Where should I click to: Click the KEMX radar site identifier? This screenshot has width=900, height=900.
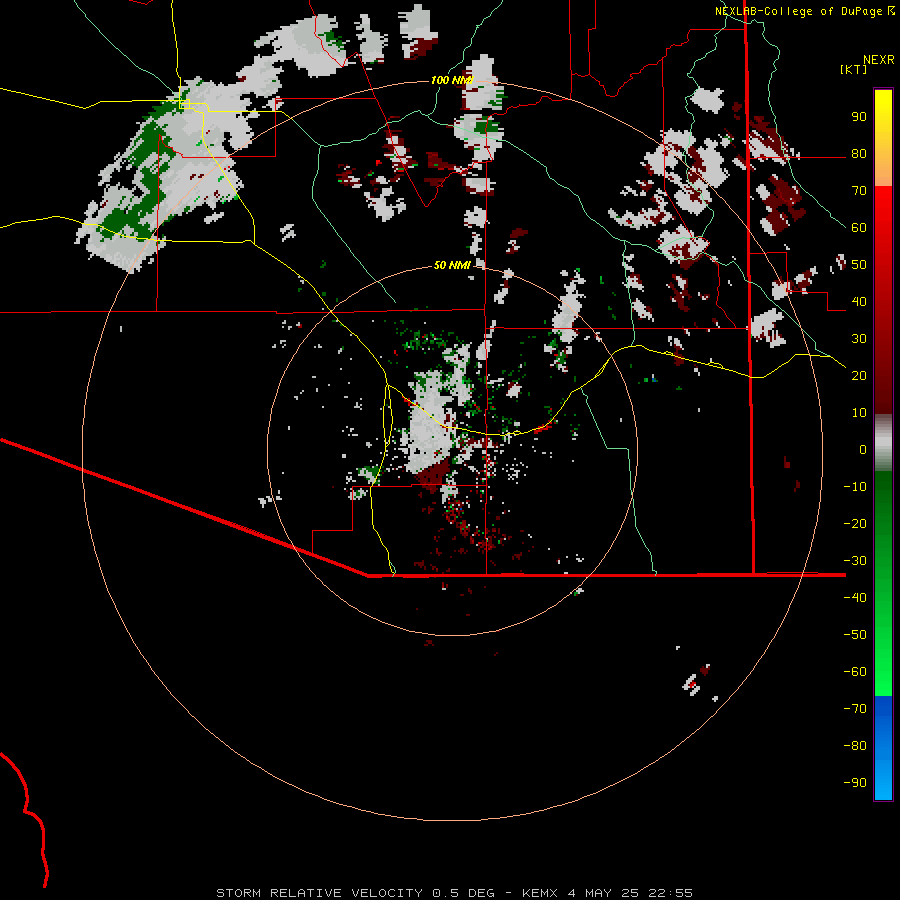tap(540, 893)
